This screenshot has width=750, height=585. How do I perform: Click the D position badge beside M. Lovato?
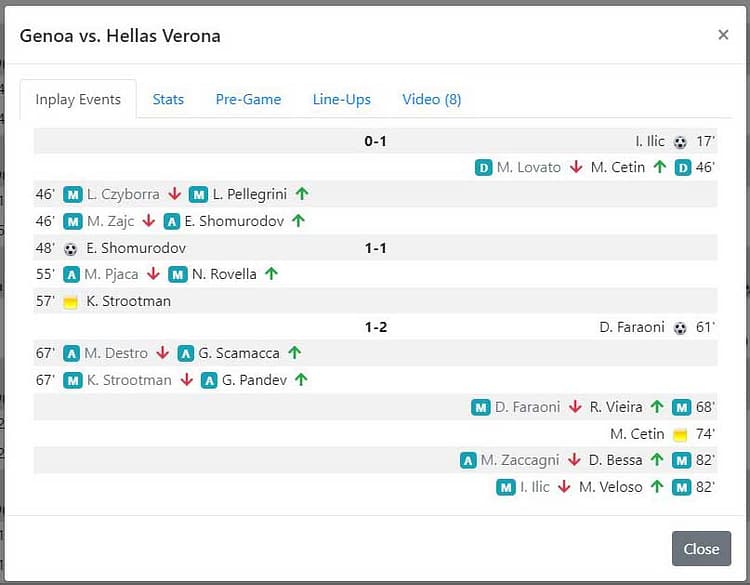coord(484,168)
